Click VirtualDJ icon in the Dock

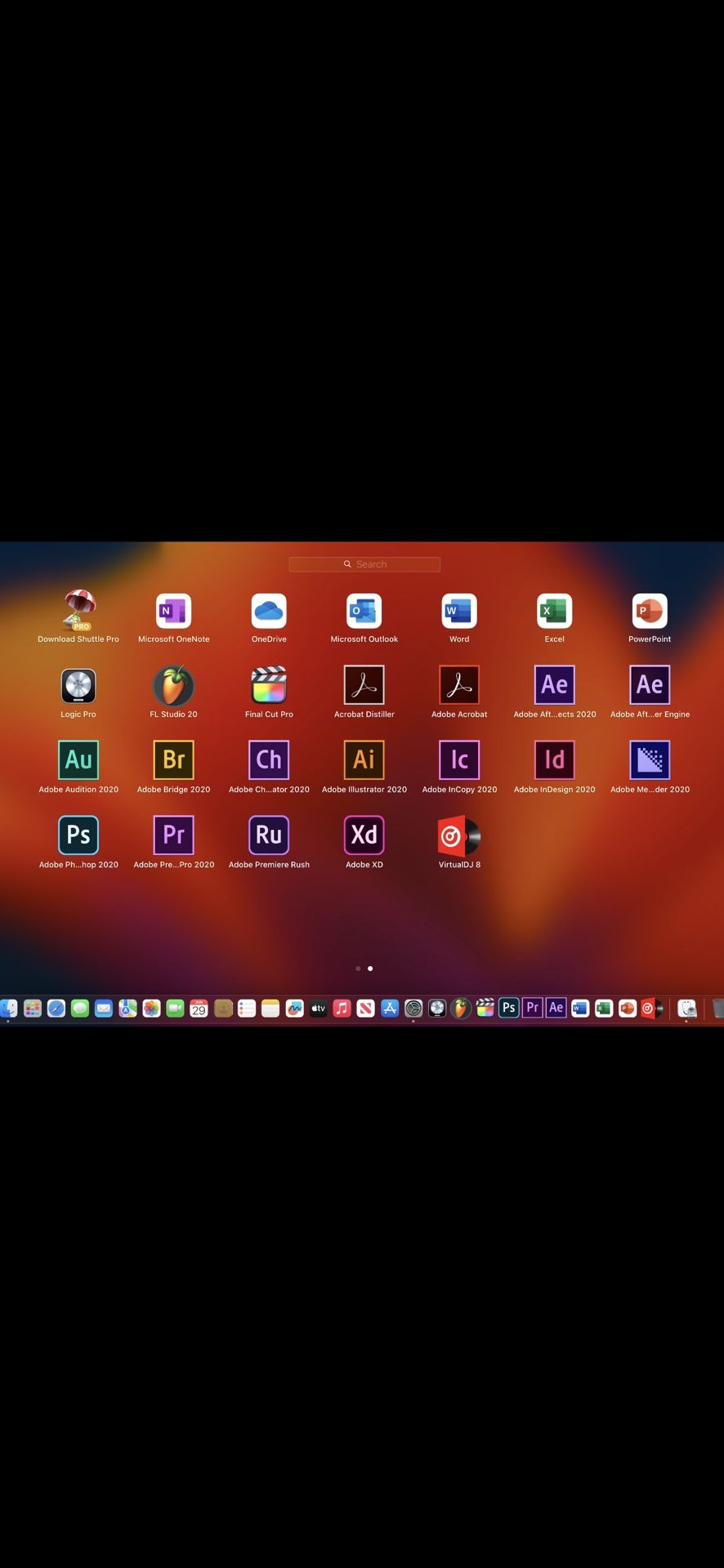coord(651,1009)
